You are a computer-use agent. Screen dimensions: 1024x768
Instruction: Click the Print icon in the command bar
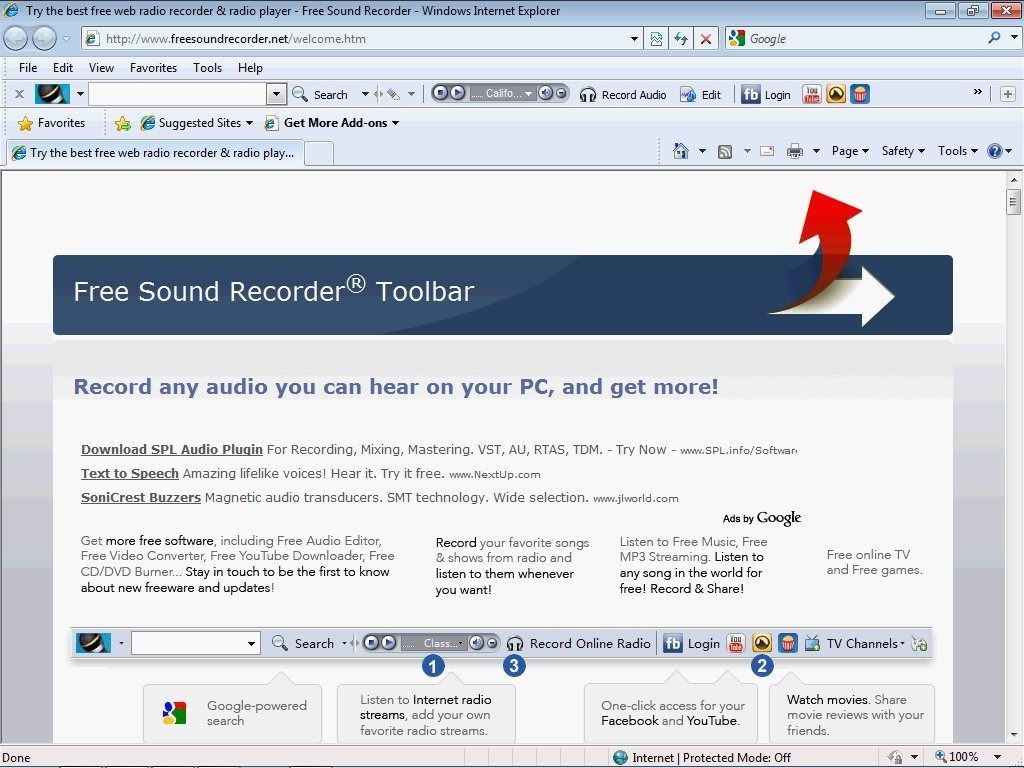click(x=795, y=151)
